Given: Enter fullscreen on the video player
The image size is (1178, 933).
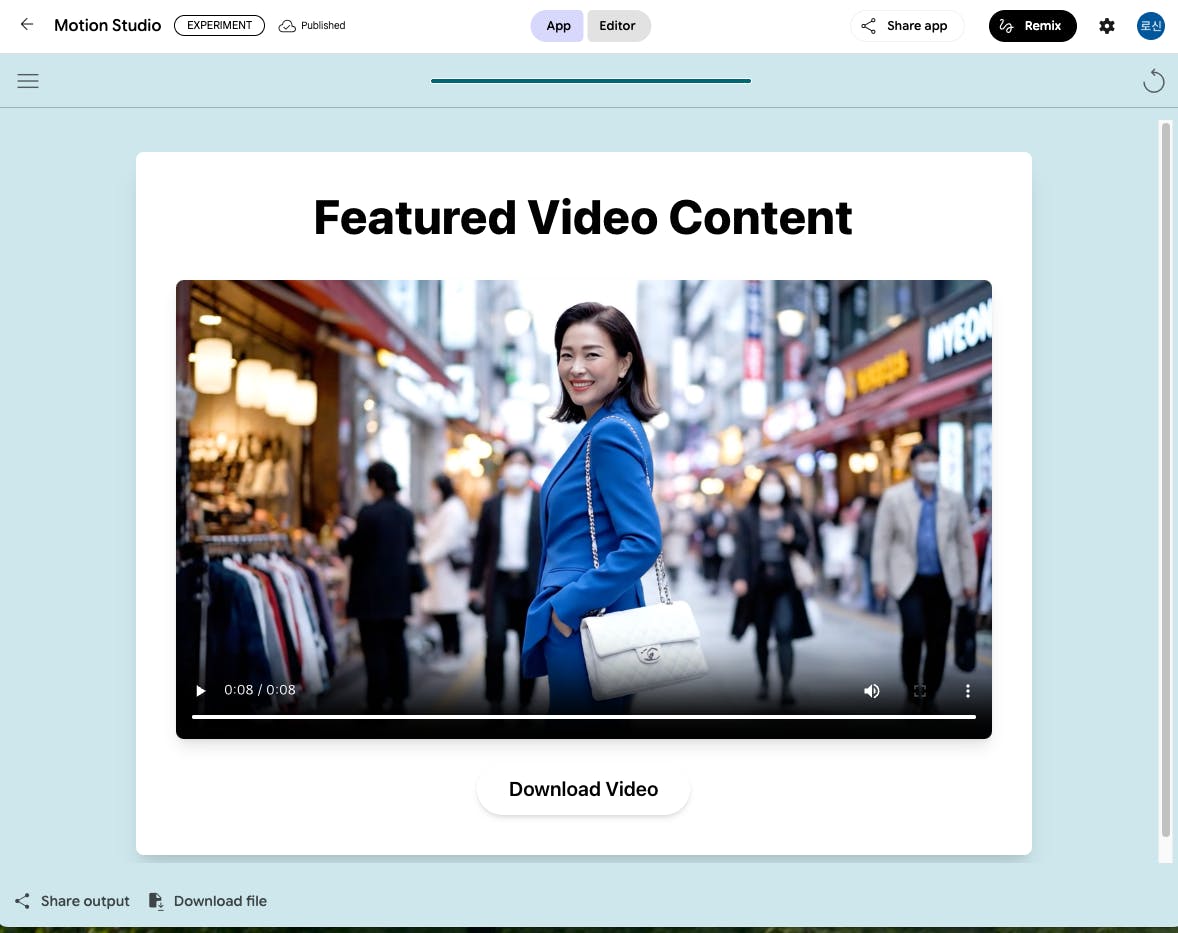Looking at the screenshot, I should (920, 690).
